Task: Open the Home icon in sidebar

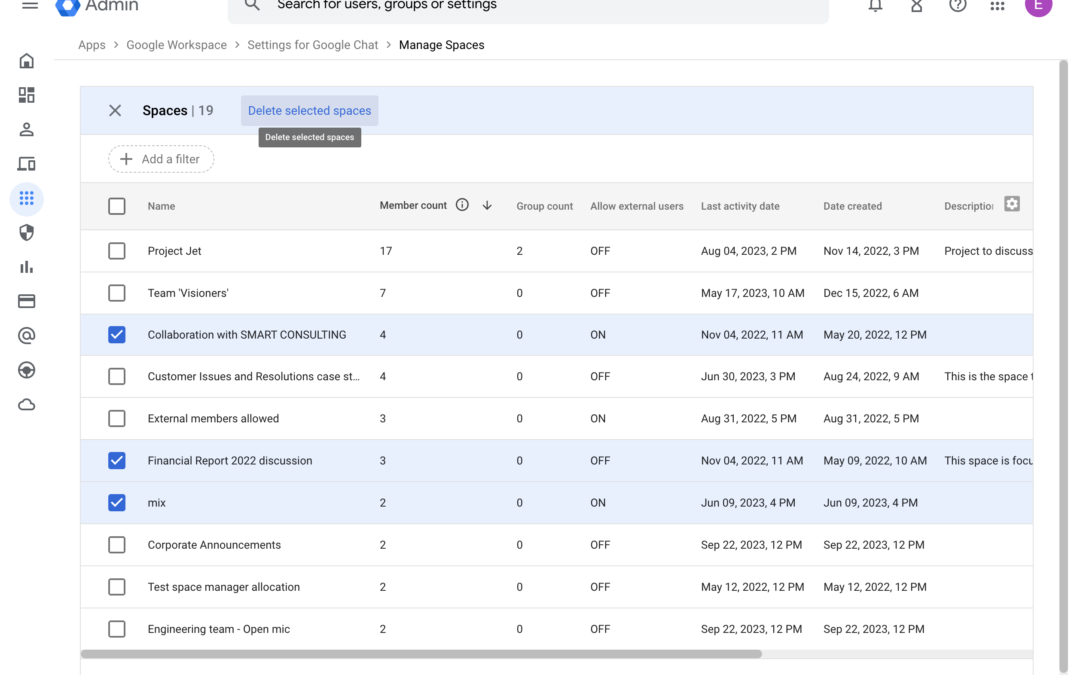Action: pos(26,61)
